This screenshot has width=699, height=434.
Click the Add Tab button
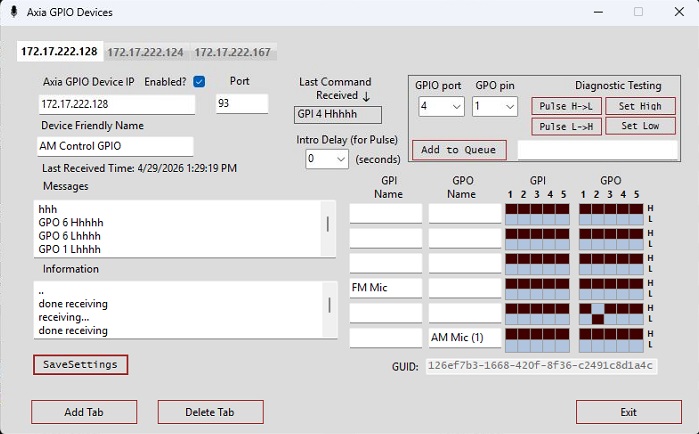tap(84, 412)
